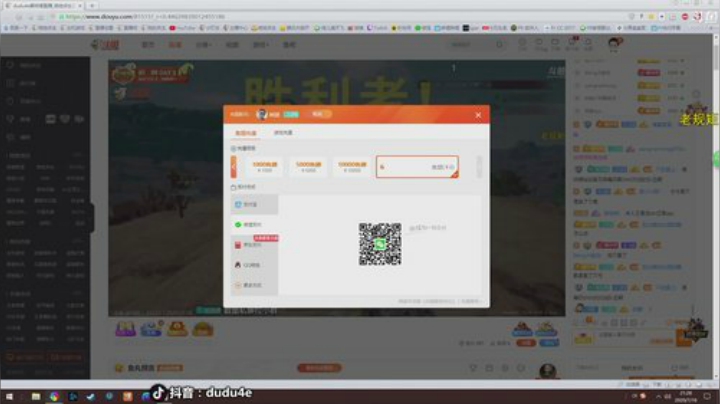The height and width of the screenshot is (404, 720).
Task: Expand the third Douyu nav dropdown
Action: 204,45
